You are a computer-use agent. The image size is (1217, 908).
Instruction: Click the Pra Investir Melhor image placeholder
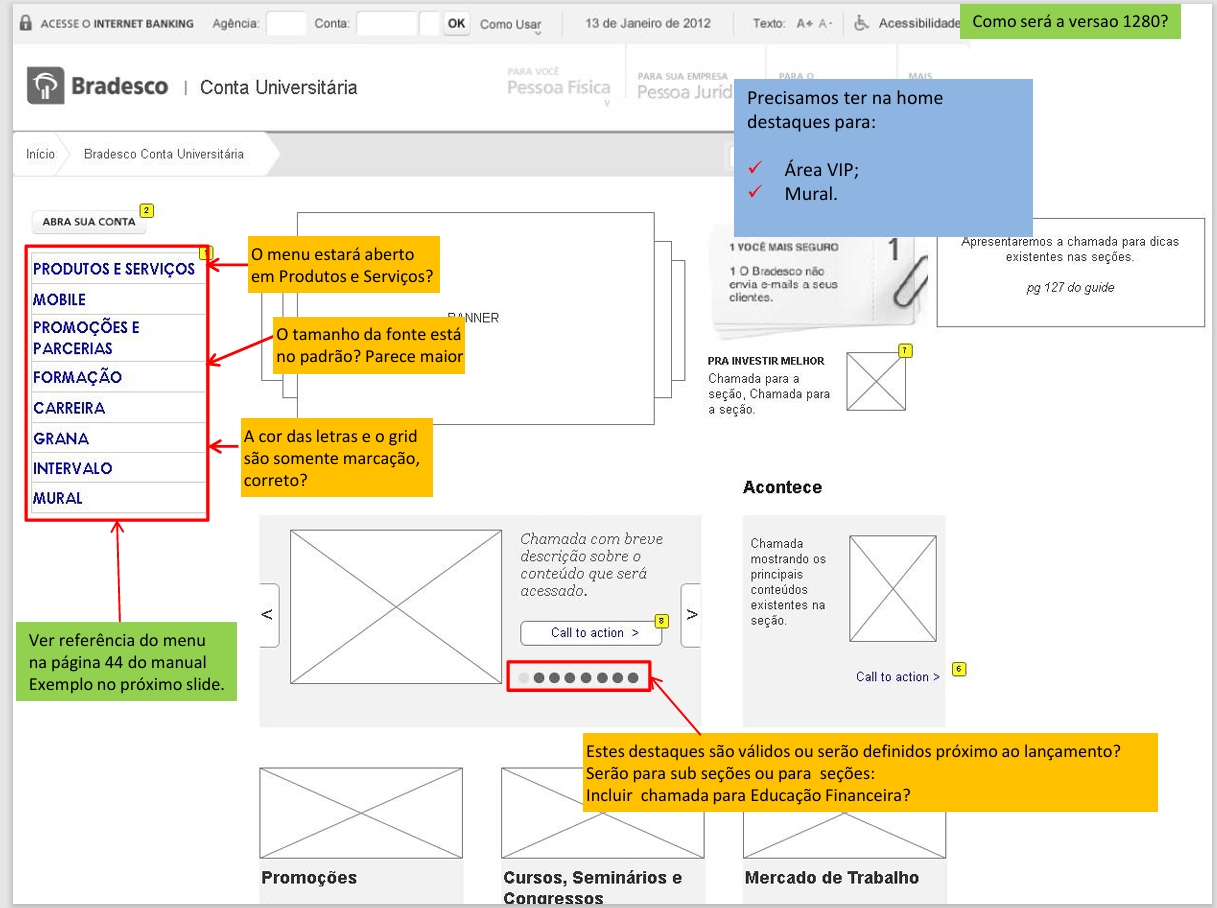point(876,381)
